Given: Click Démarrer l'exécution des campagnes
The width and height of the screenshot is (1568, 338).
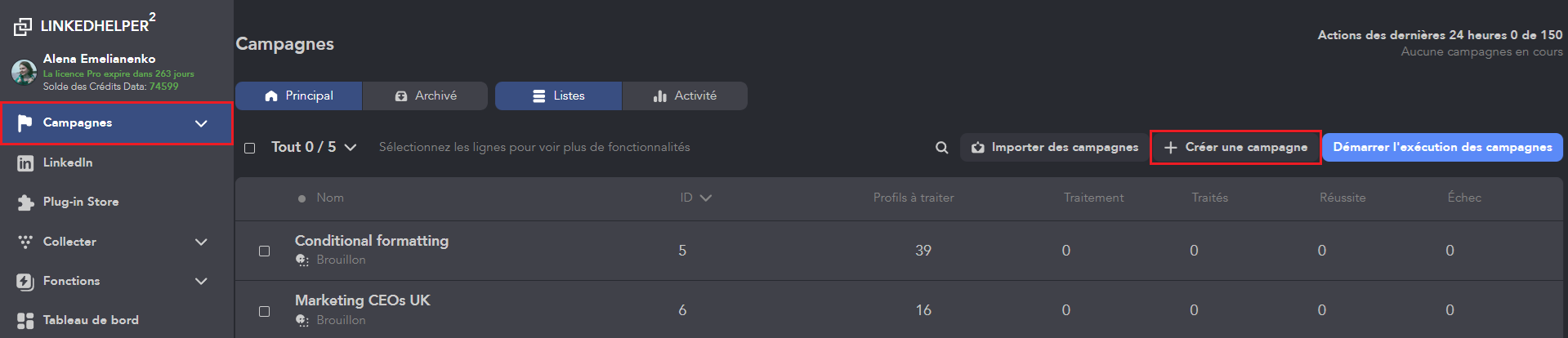Looking at the screenshot, I should point(1442,147).
